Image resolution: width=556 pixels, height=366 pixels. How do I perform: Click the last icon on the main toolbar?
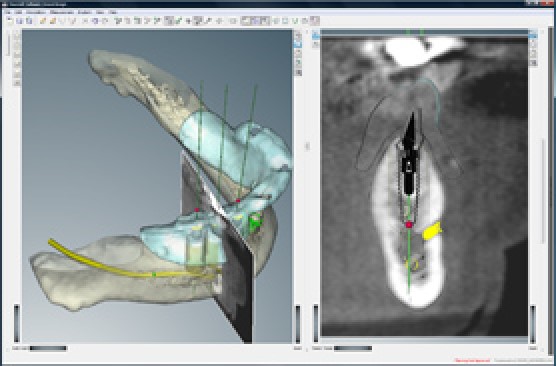pyautogui.click(x=315, y=21)
